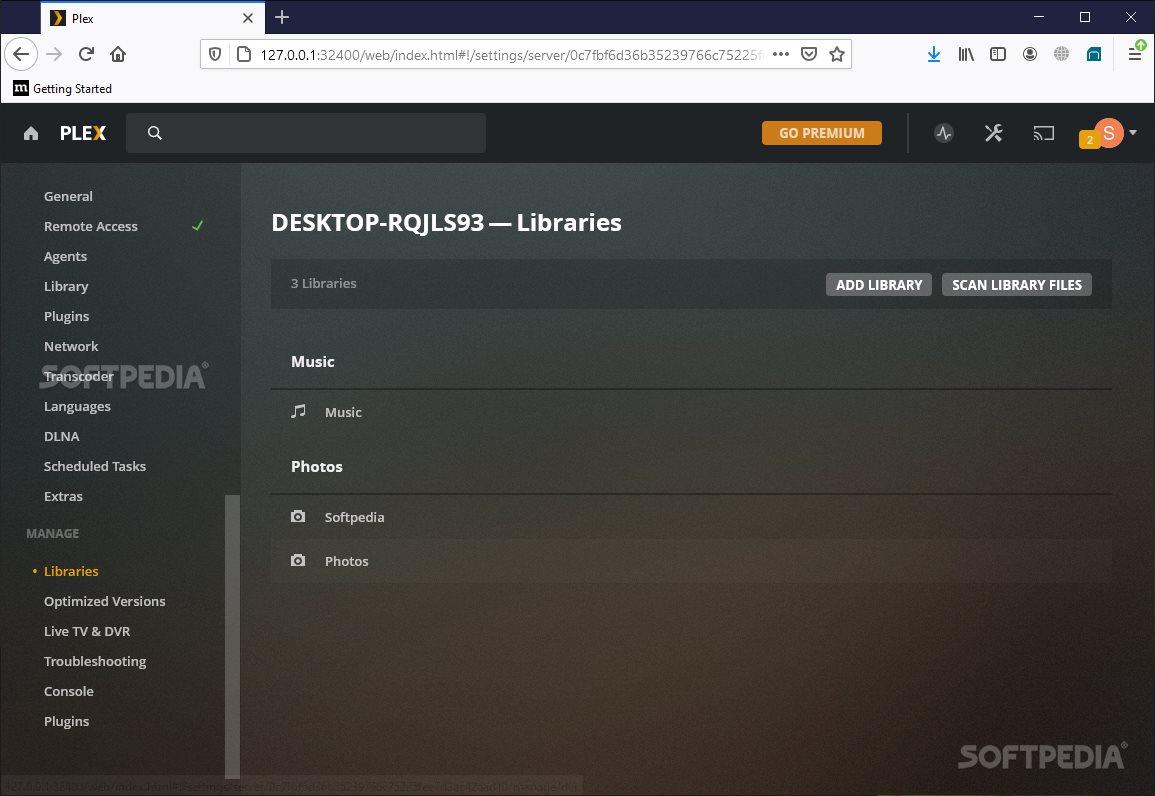Select Libraries under Manage

[71, 571]
